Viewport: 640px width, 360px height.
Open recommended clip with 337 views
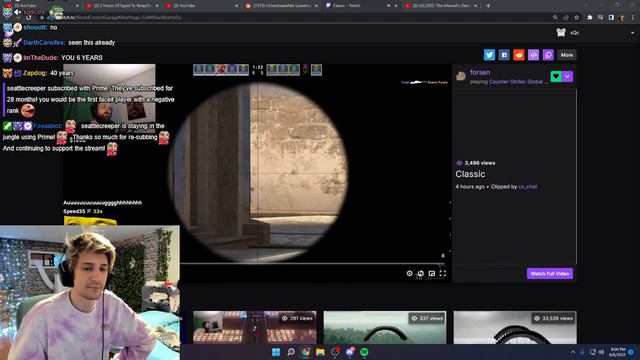pyautogui.click(x=385, y=327)
